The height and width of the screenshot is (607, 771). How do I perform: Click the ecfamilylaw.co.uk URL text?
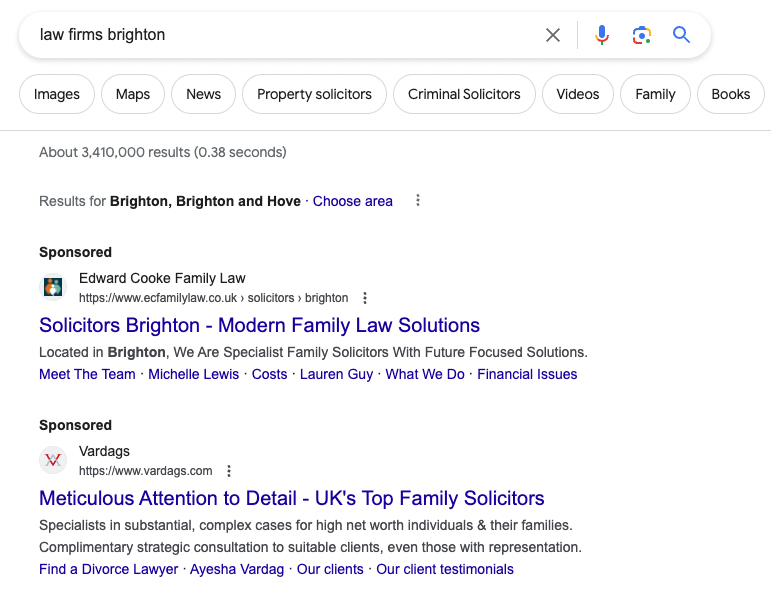pos(213,298)
